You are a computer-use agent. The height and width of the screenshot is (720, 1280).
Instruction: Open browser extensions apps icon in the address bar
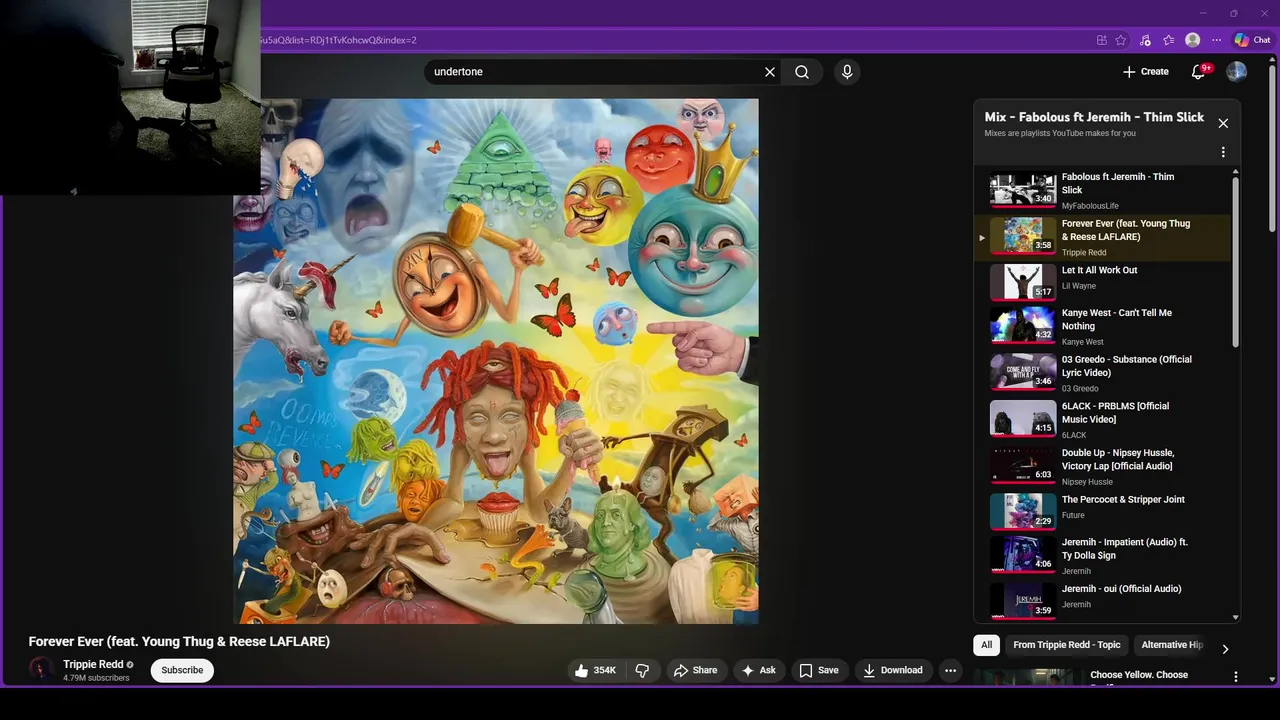pos(1102,40)
